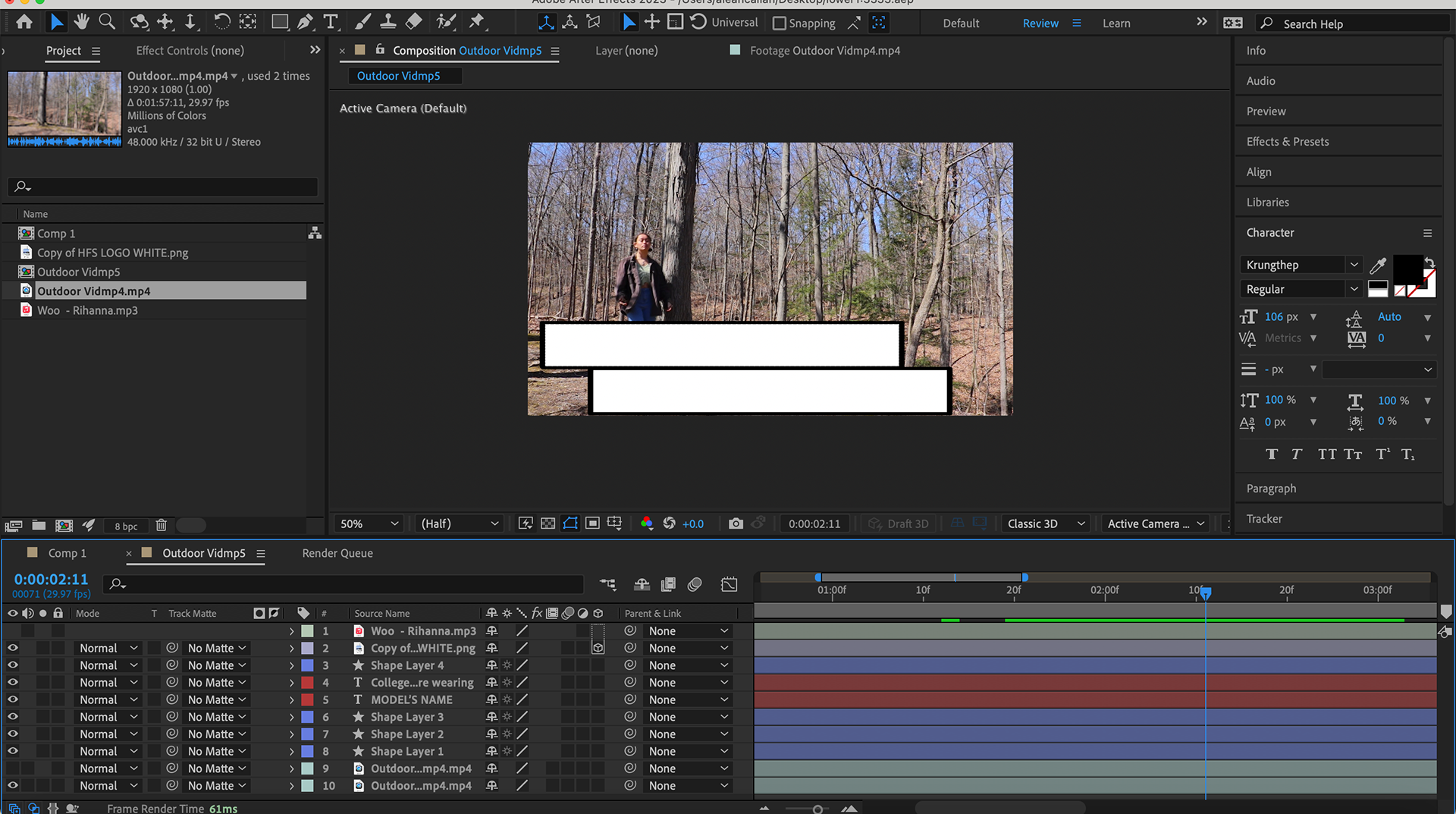Open blending mode dropdown for Shape Layer 4
The height and width of the screenshot is (814, 1456).
[x=108, y=665]
